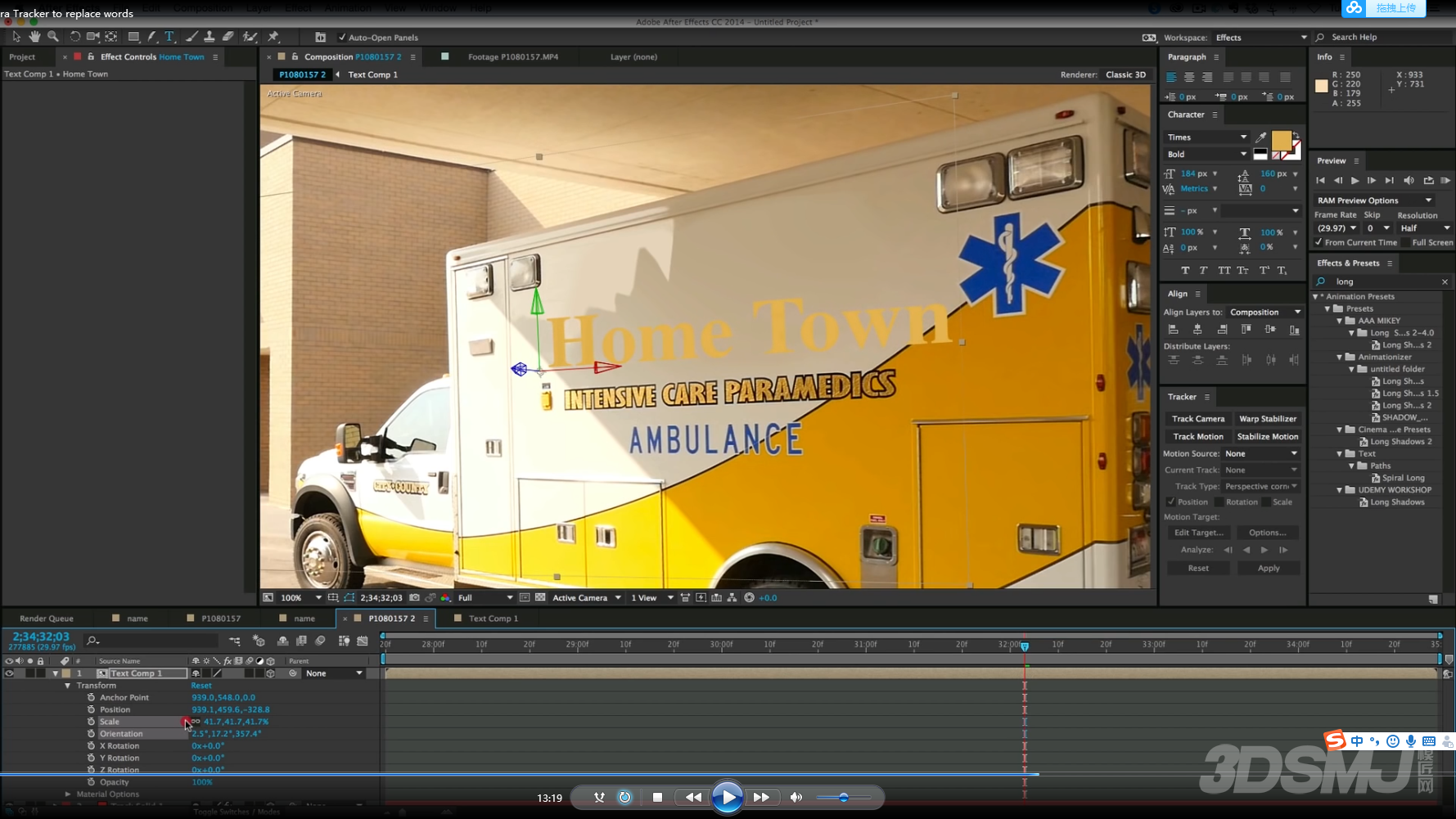The width and height of the screenshot is (1456, 819).
Task: Select the Zoom magnifier tool
Action: pyautogui.click(x=53, y=37)
